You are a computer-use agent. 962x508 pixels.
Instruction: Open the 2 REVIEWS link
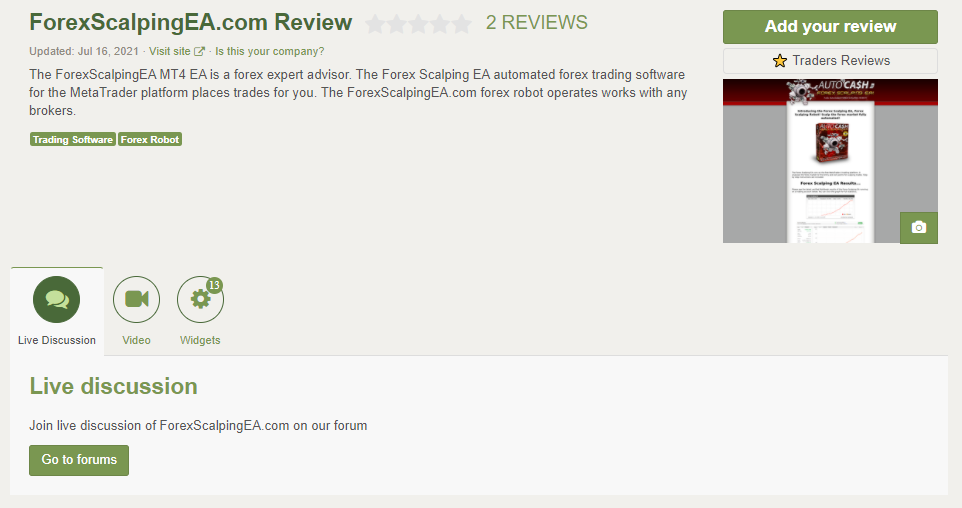point(536,23)
